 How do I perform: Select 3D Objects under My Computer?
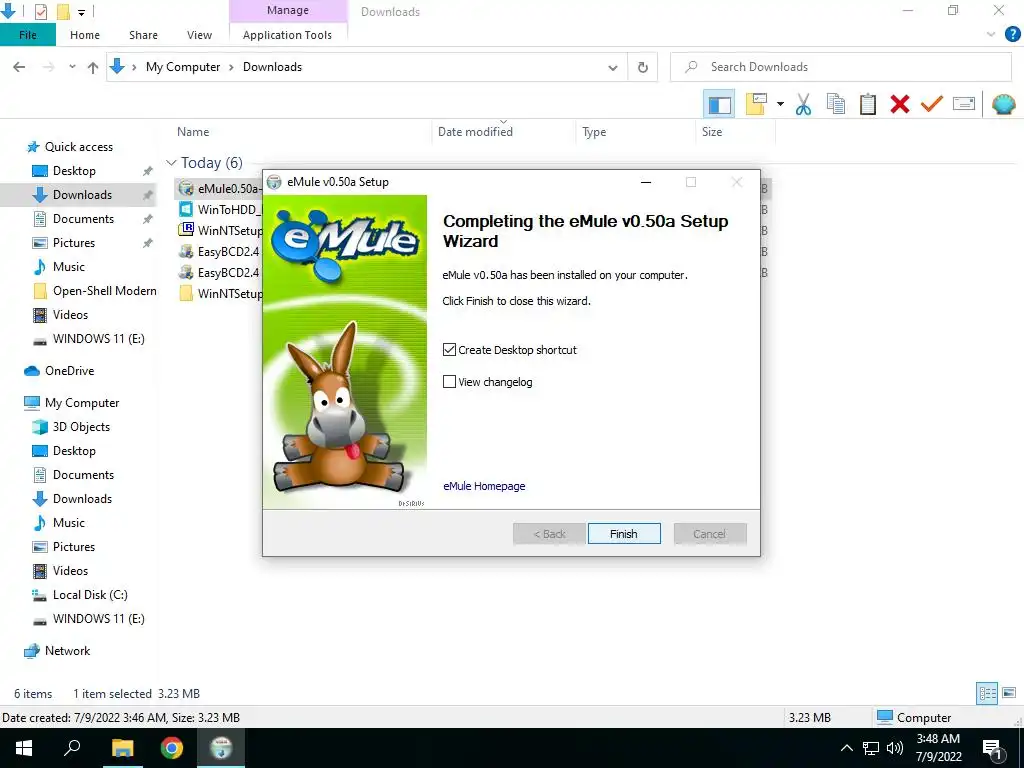point(81,427)
